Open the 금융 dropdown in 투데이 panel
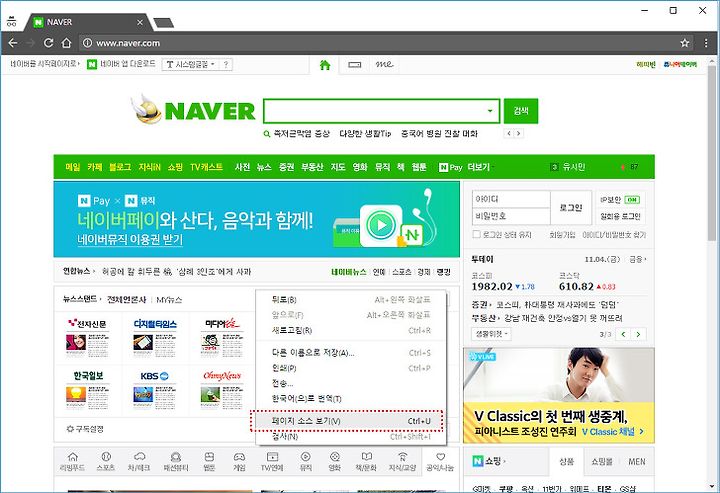Image resolution: width=720 pixels, height=493 pixels. tap(637, 259)
